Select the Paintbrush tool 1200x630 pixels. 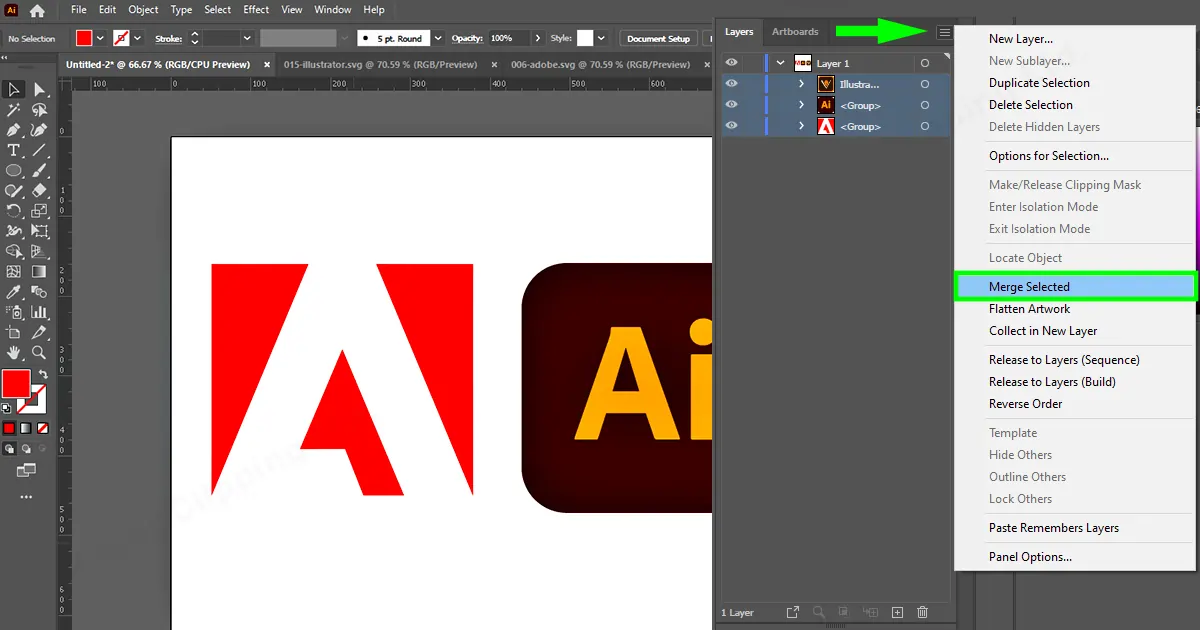pyautogui.click(x=39, y=171)
